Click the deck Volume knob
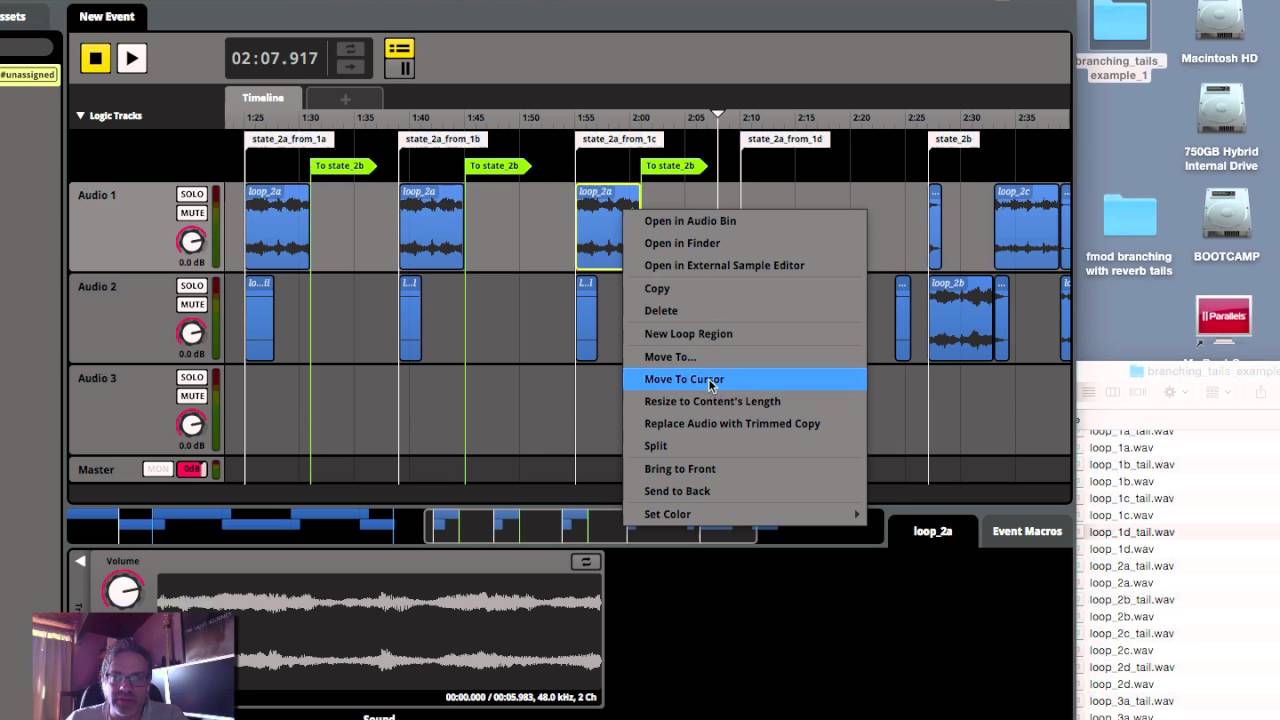This screenshot has height=720, width=1280. point(123,591)
